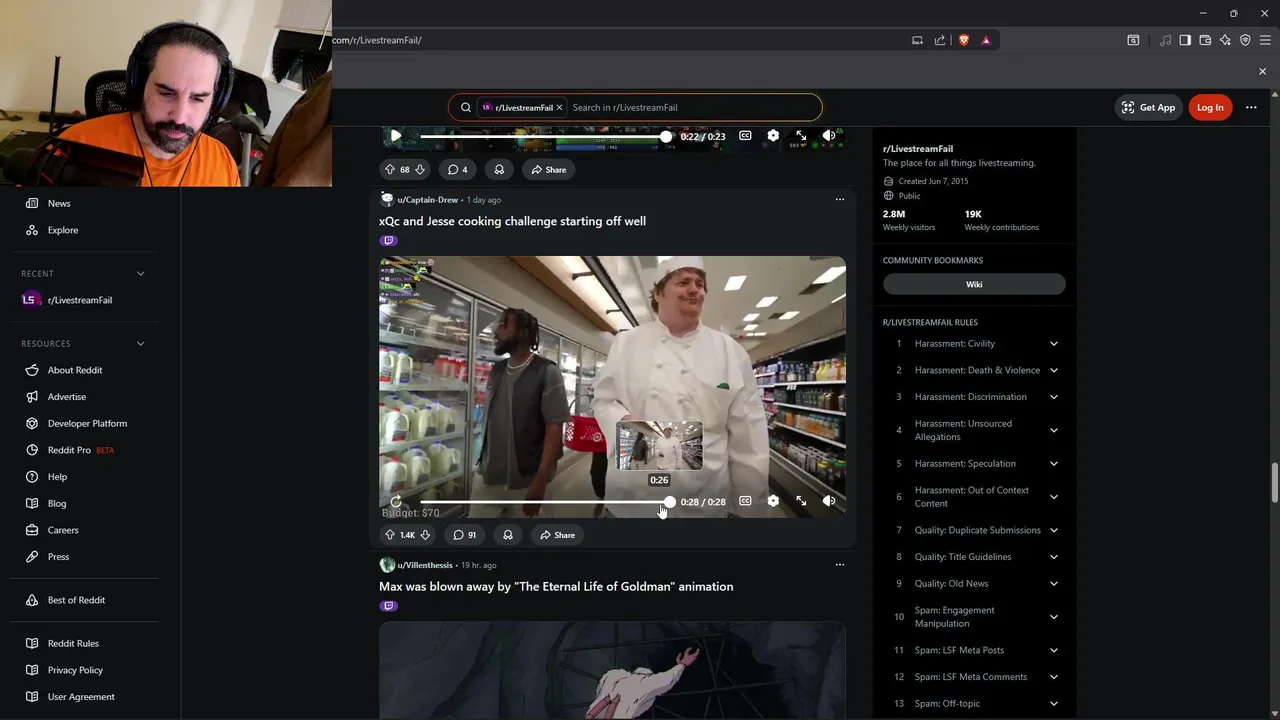Image resolution: width=1280 pixels, height=720 pixels.
Task: Give an award to the post with 68 points
Action: [x=499, y=170]
